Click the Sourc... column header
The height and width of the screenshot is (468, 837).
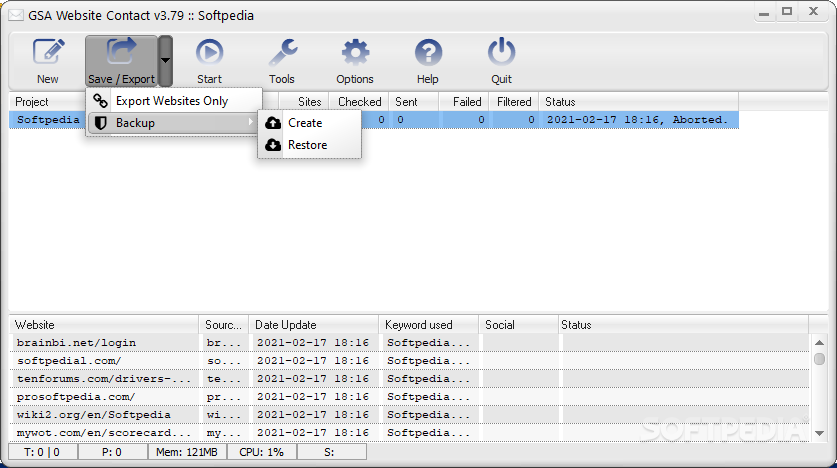click(223, 324)
